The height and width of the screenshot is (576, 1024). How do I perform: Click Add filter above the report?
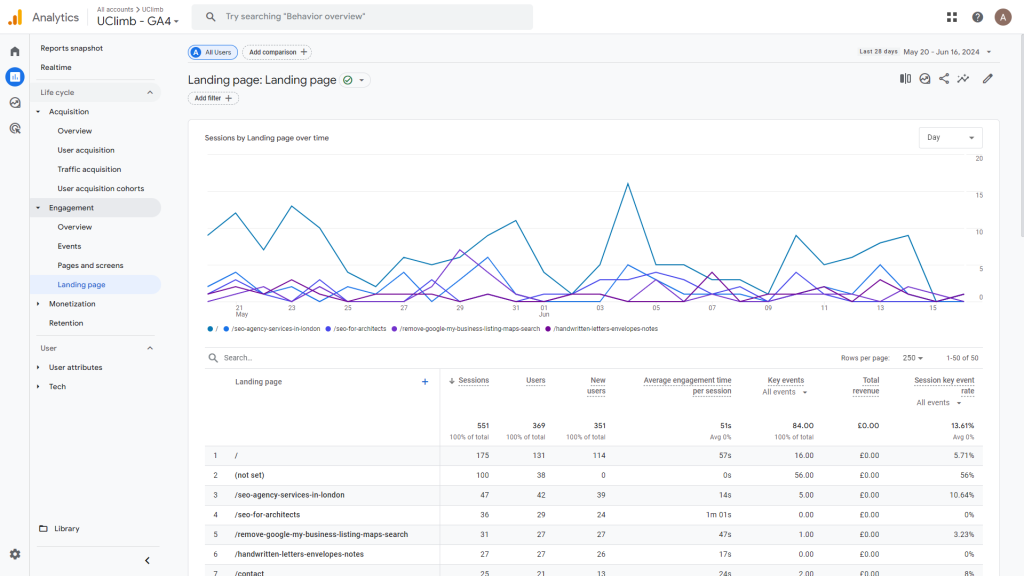211,98
